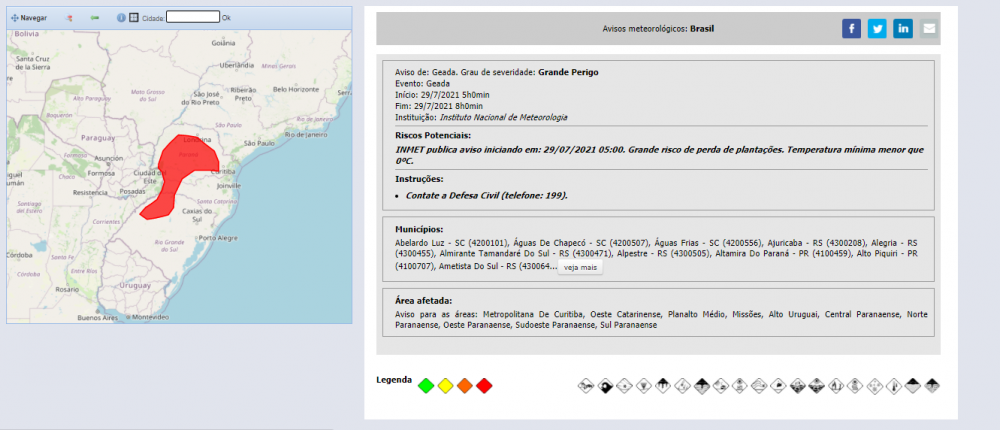Click the red legend diamond
The width and height of the screenshot is (1000, 430).
click(x=485, y=386)
